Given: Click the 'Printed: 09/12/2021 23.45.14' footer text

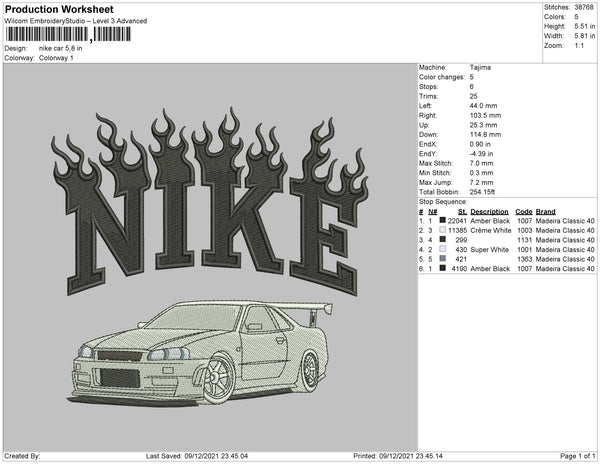Looking at the screenshot, I should 398,456.
